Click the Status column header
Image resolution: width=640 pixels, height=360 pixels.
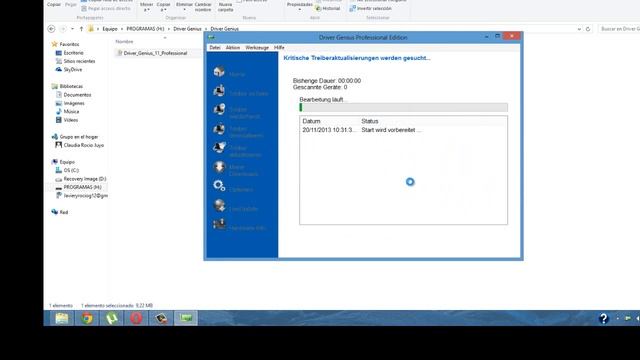[370, 121]
